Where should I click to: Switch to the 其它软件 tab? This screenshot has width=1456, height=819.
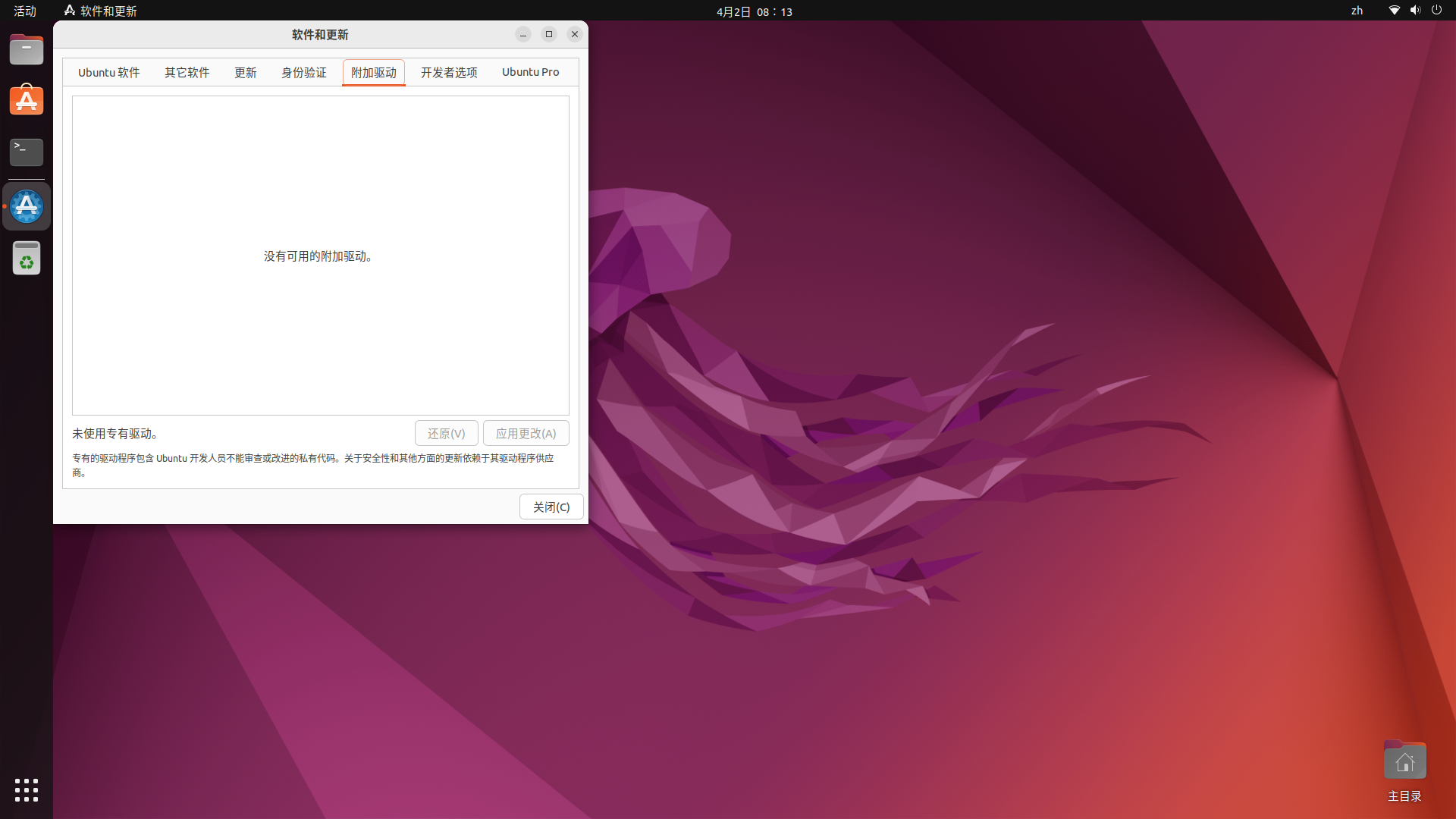pos(187,73)
